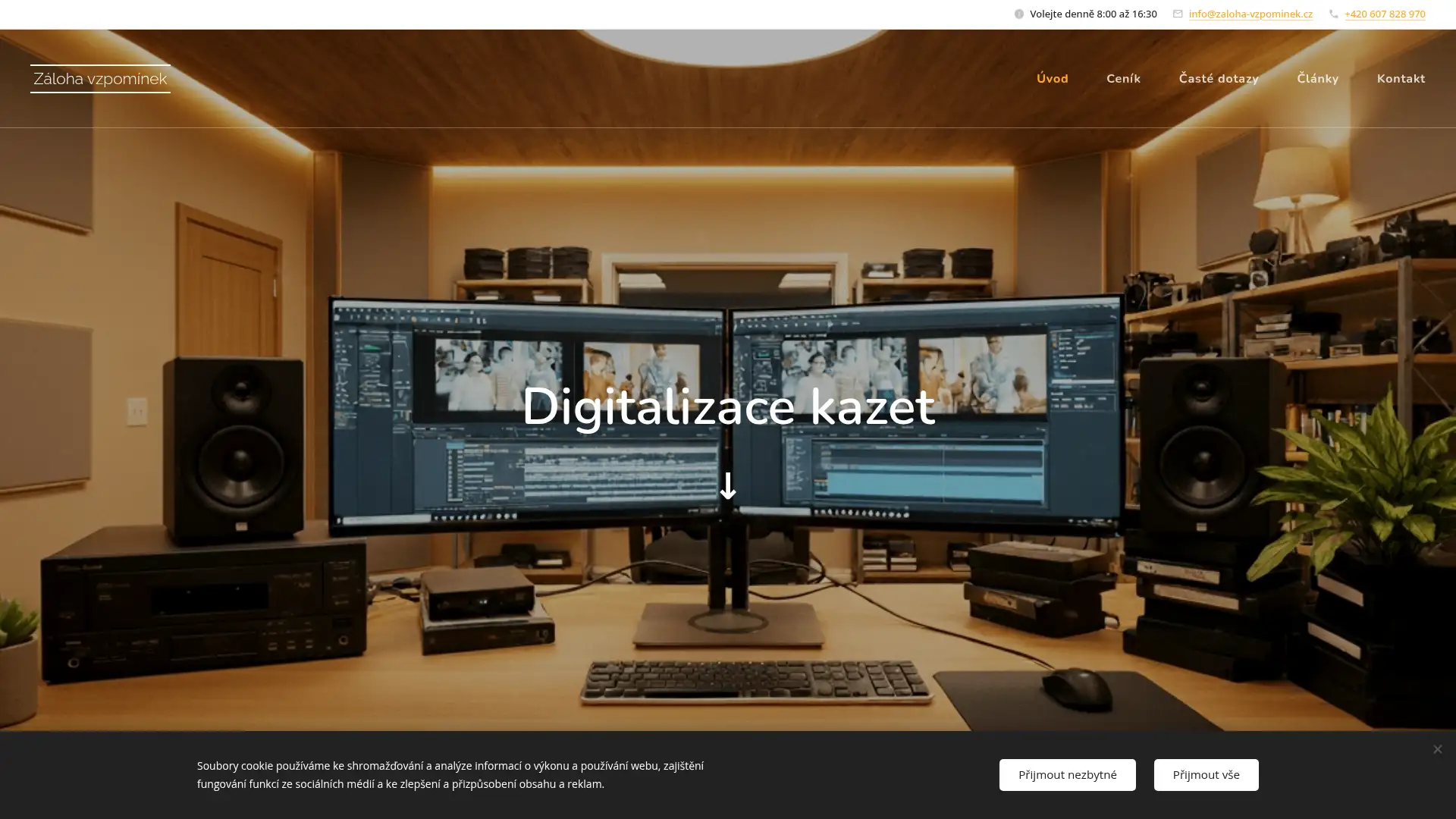Screen dimensions: 1456x819
Task: Accept only necessary cookies via Přijmout nezbytné
Action: pyautogui.click(x=1067, y=774)
